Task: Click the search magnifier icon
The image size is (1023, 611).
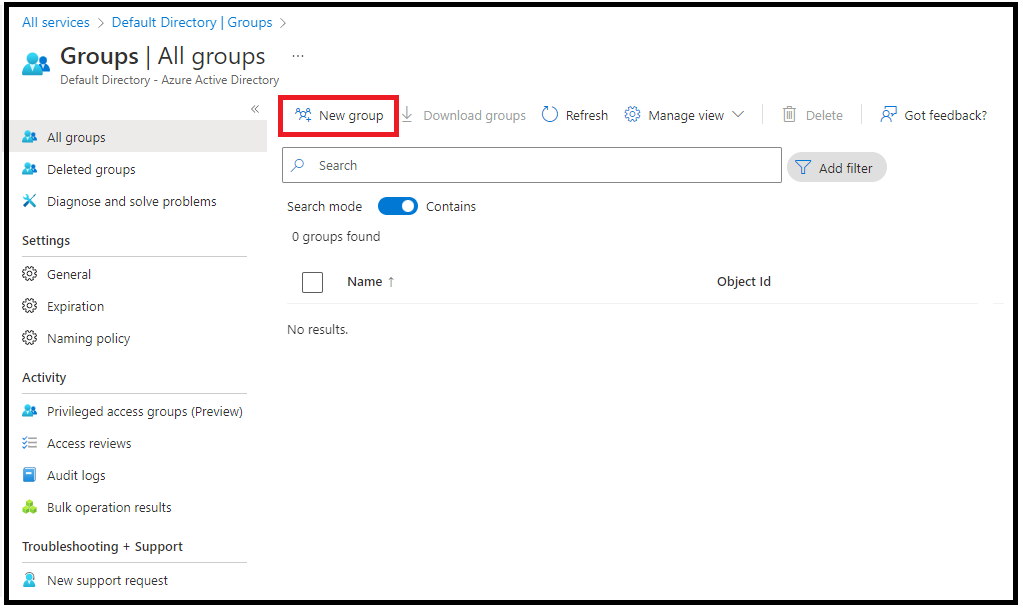Action: (298, 165)
